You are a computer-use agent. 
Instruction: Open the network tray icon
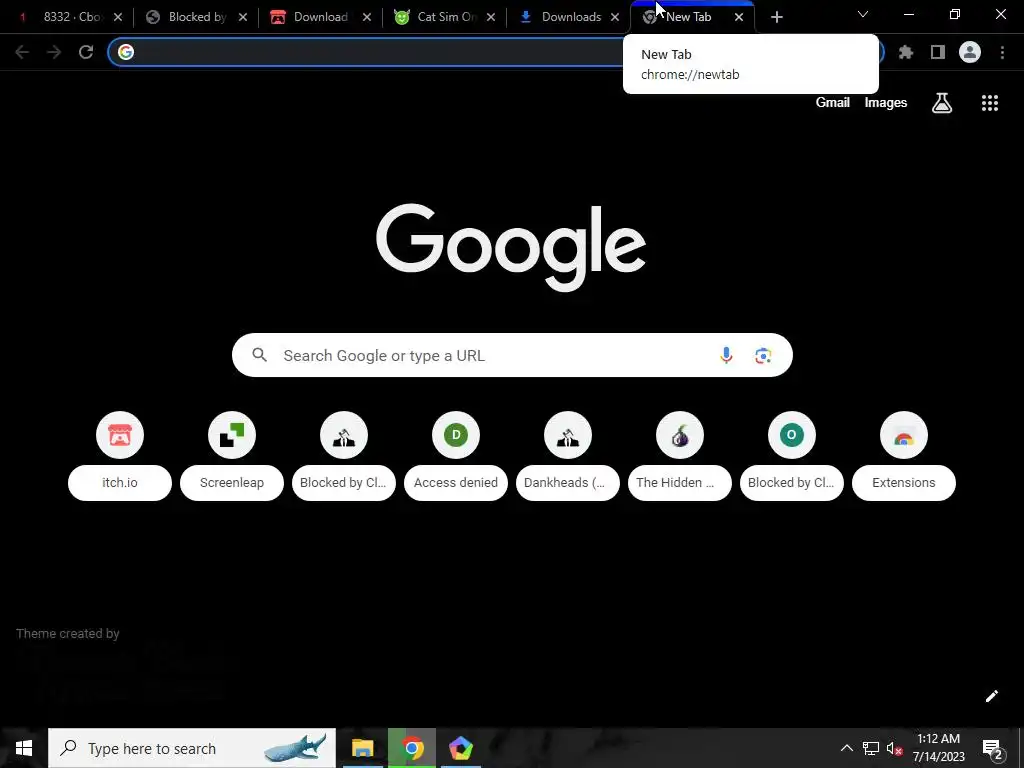coord(871,749)
